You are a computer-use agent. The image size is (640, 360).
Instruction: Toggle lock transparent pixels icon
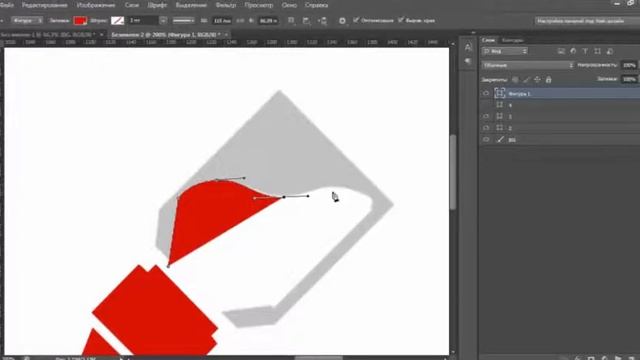click(516, 80)
